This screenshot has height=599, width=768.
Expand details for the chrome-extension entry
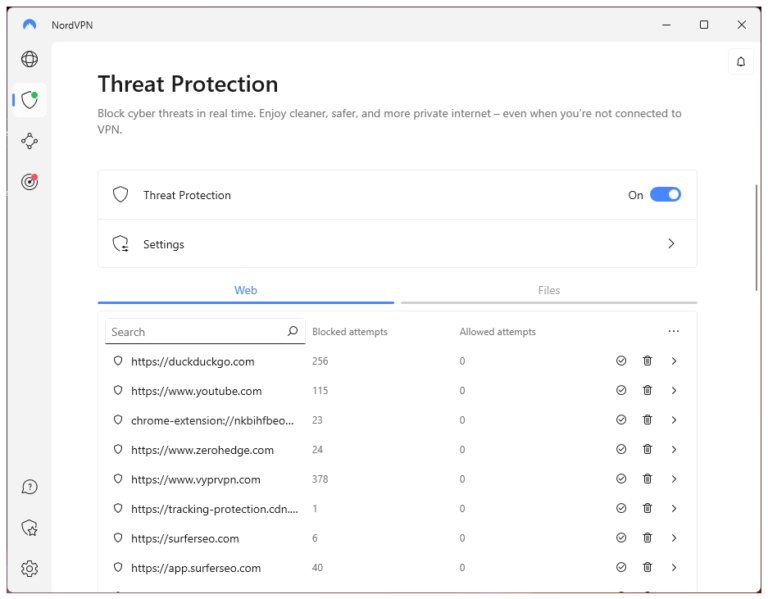click(x=674, y=420)
